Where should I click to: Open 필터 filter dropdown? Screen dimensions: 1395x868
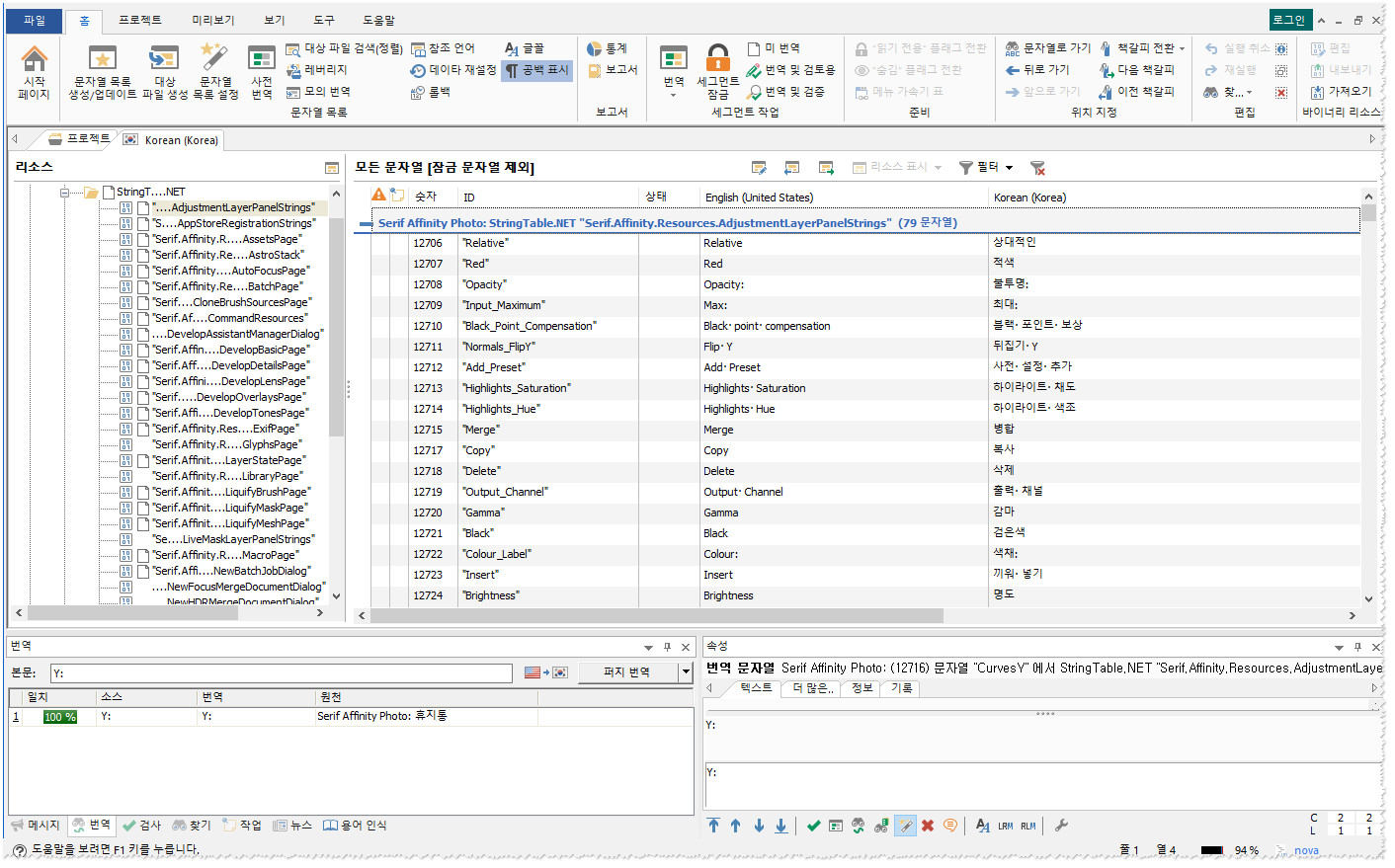pos(986,167)
